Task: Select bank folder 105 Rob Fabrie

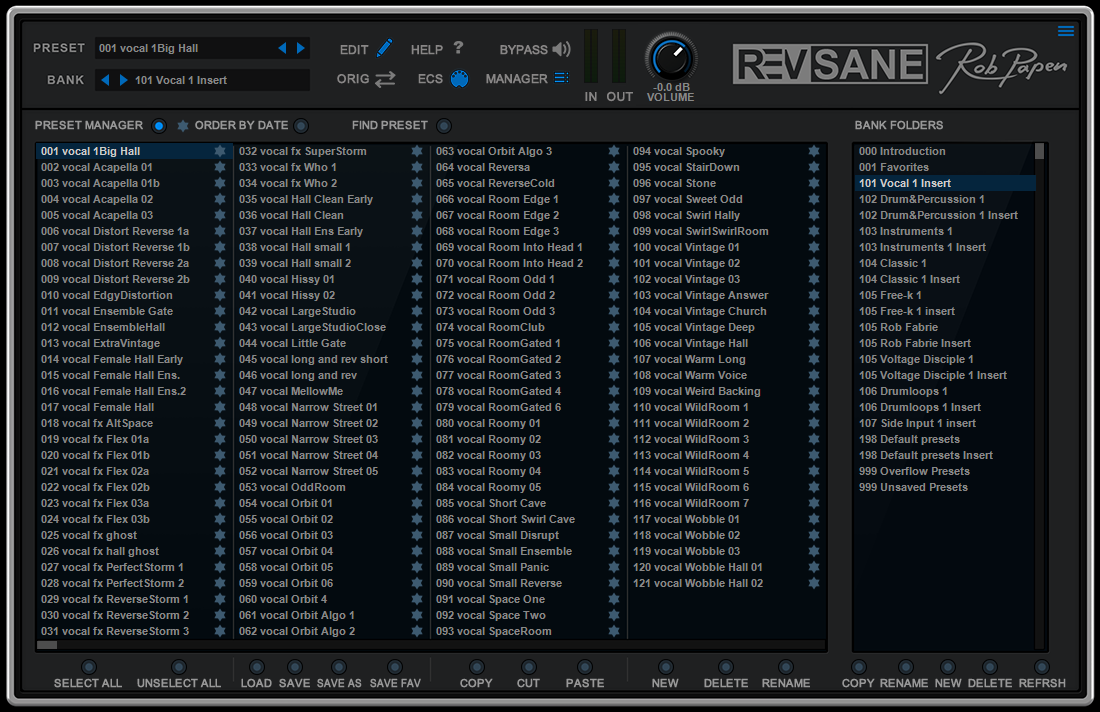Action: (944, 327)
